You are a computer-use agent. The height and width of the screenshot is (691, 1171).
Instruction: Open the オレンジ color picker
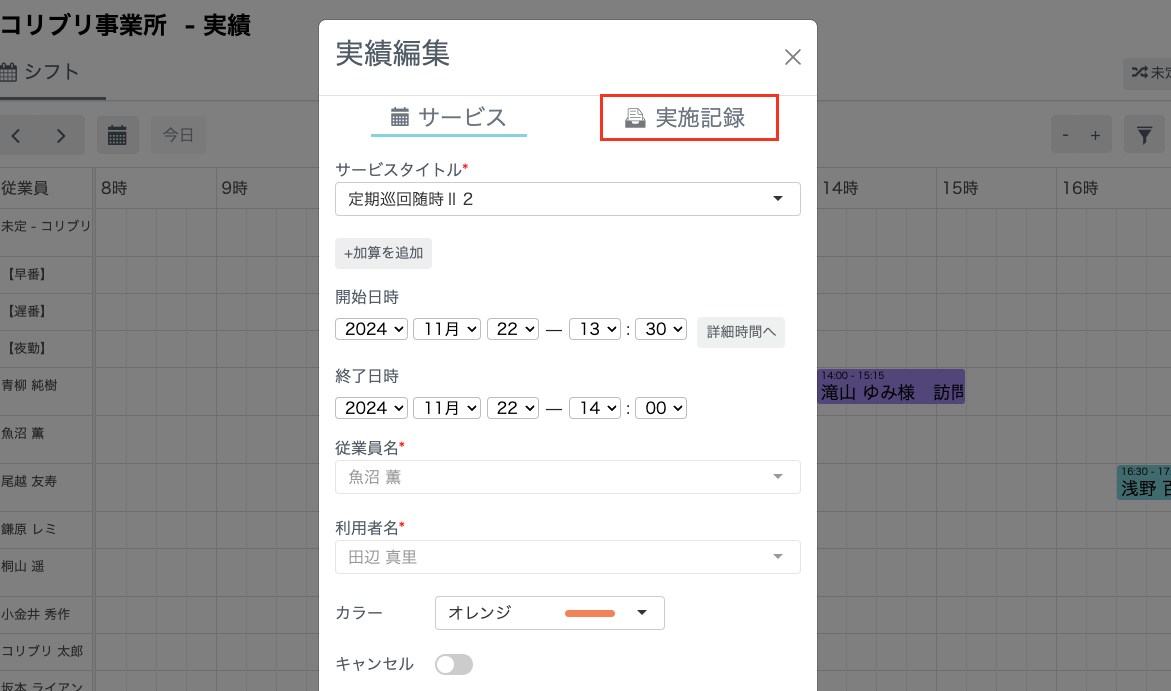549,613
